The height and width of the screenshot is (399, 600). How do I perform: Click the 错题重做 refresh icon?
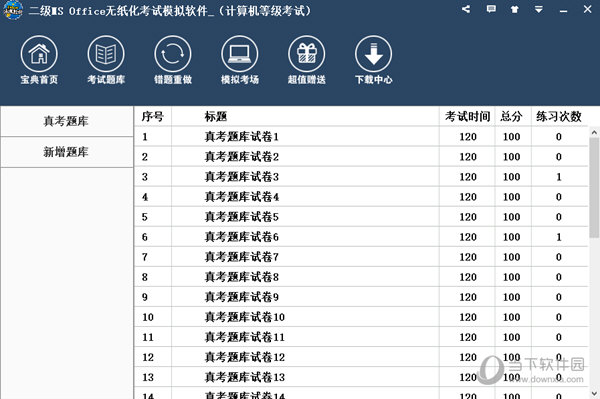point(173,54)
